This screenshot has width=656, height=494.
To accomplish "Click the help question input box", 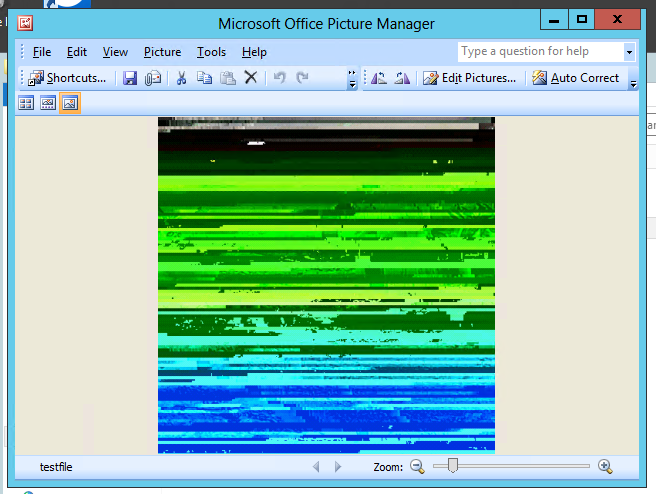I will (541, 52).
